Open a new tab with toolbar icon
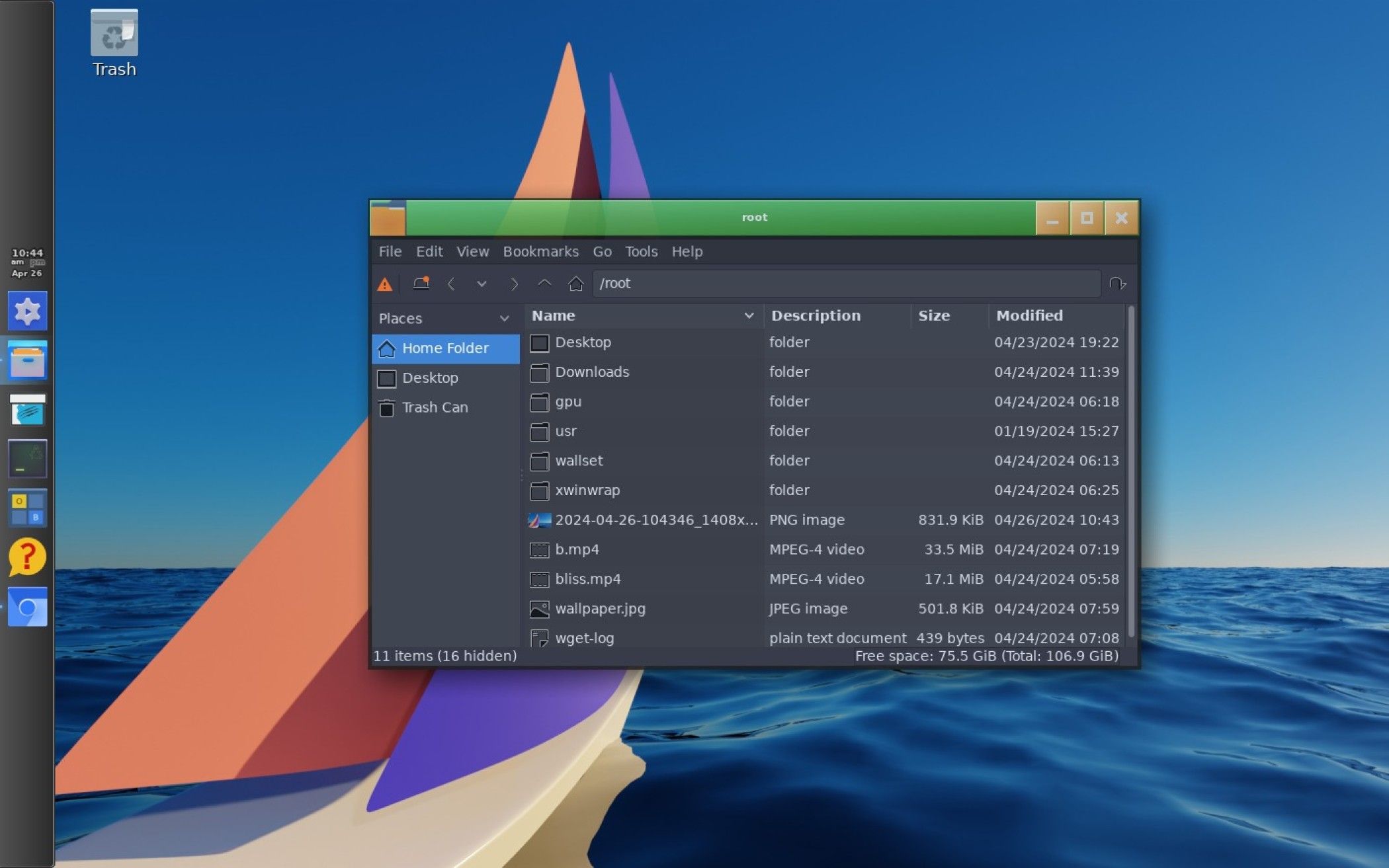This screenshot has width=1389, height=868. 421,284
